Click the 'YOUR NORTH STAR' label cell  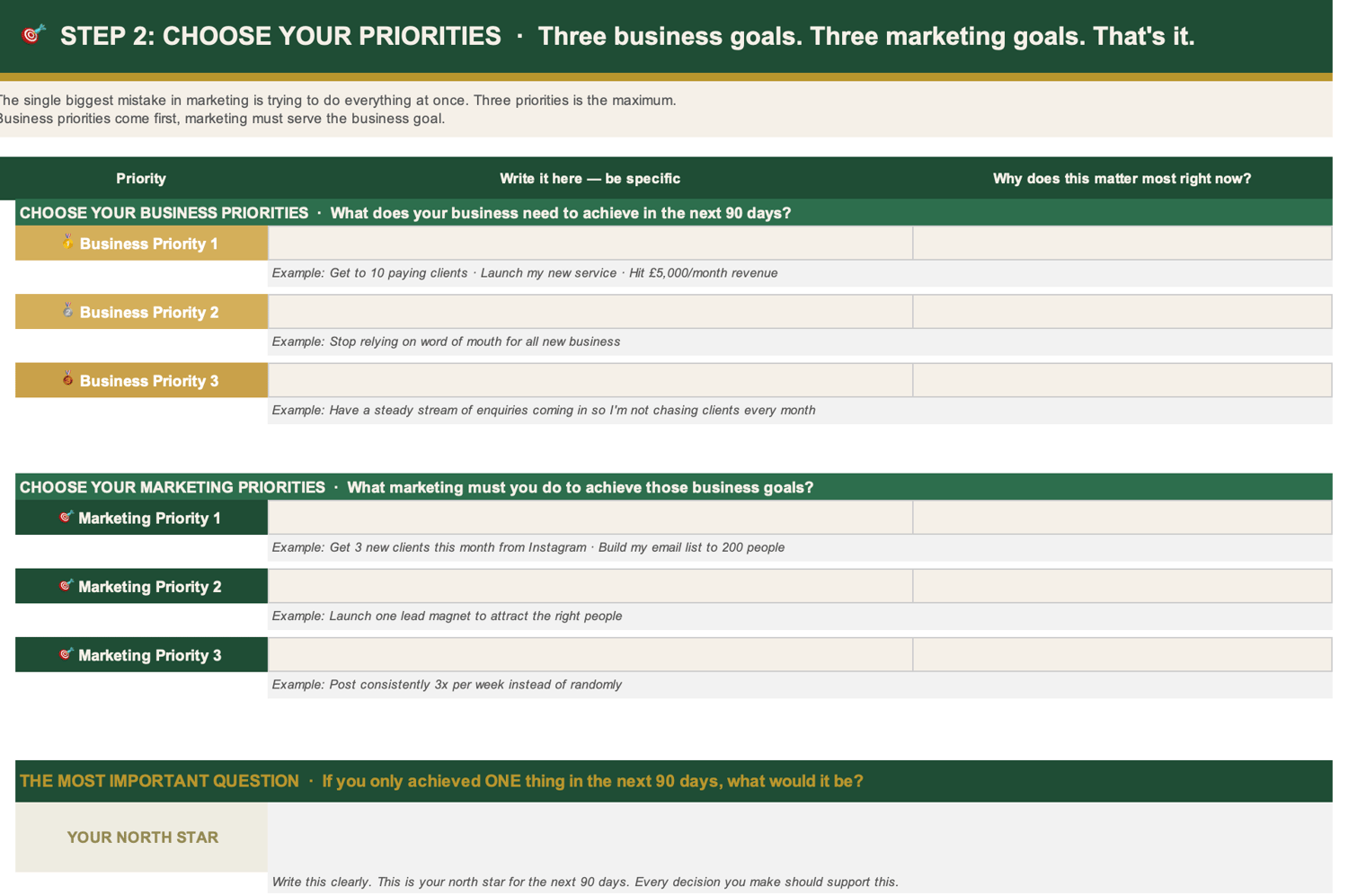(142, 837)
